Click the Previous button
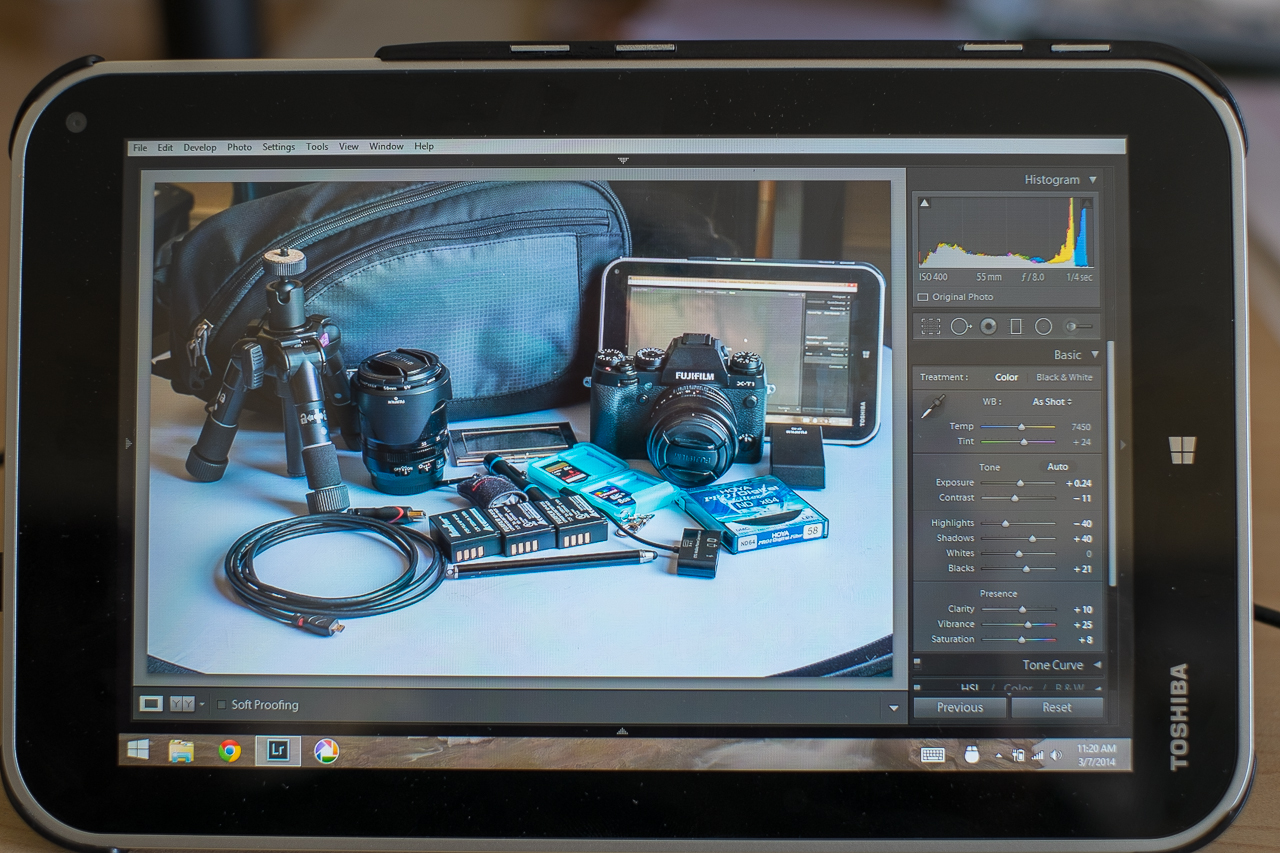The width and height of the screenshot is (1280, 853). pyautogui.click(x=960, y=708)
